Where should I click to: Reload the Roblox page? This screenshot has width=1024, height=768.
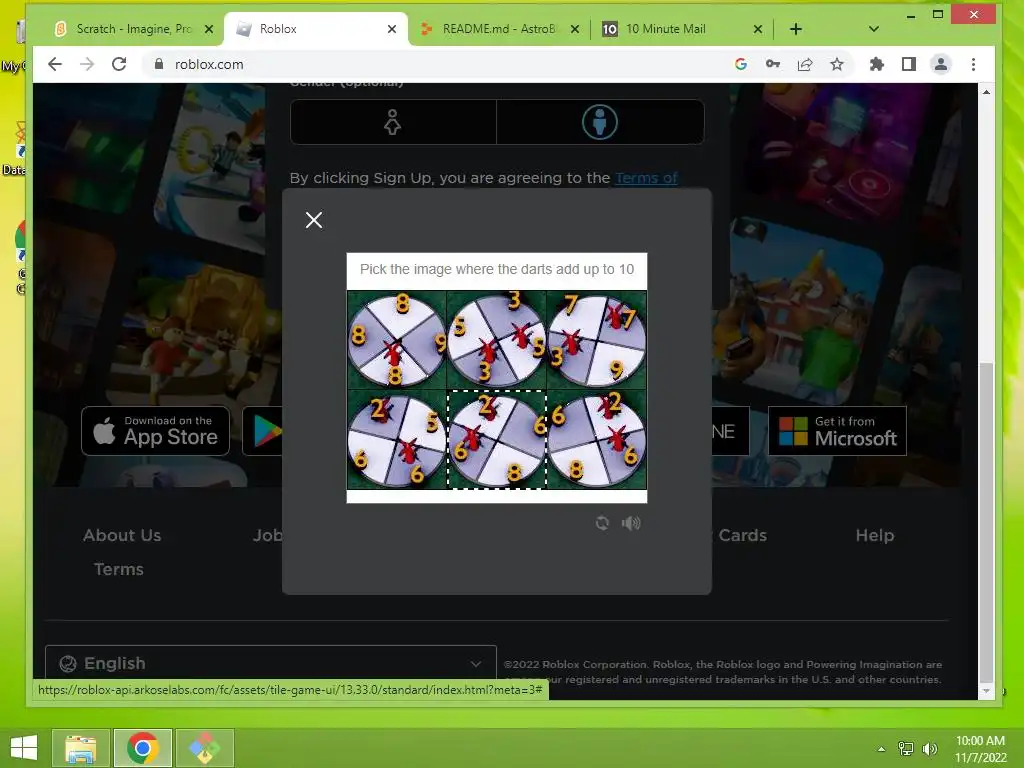point(119,64)
